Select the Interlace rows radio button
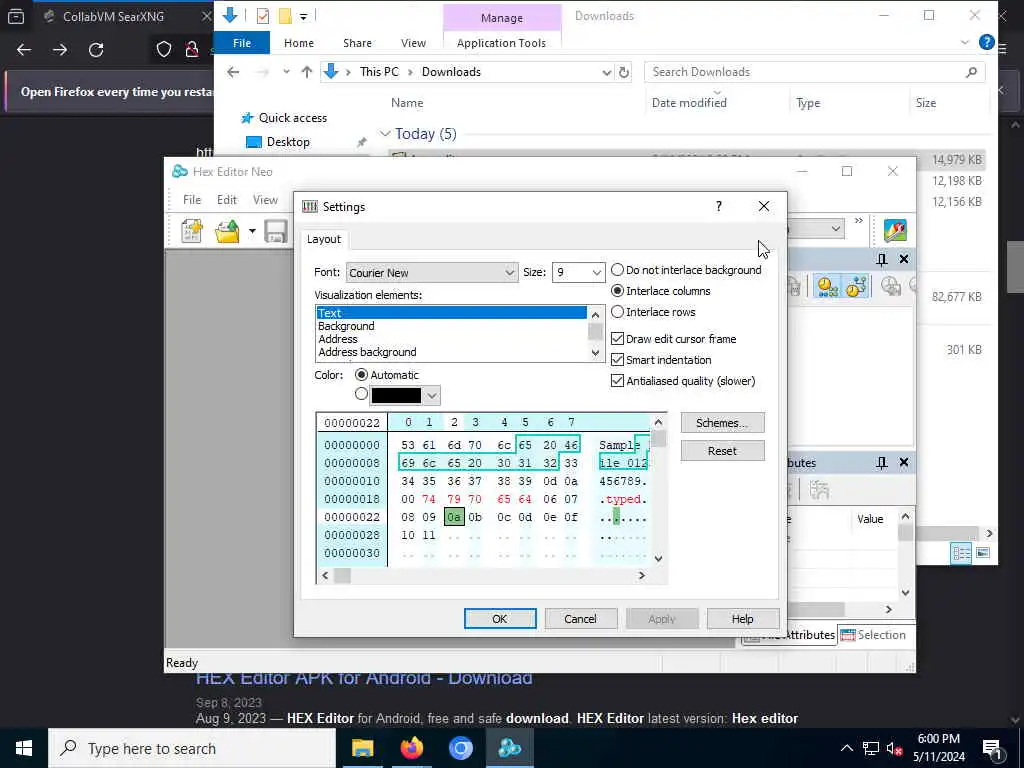 [x=617, y=312]
